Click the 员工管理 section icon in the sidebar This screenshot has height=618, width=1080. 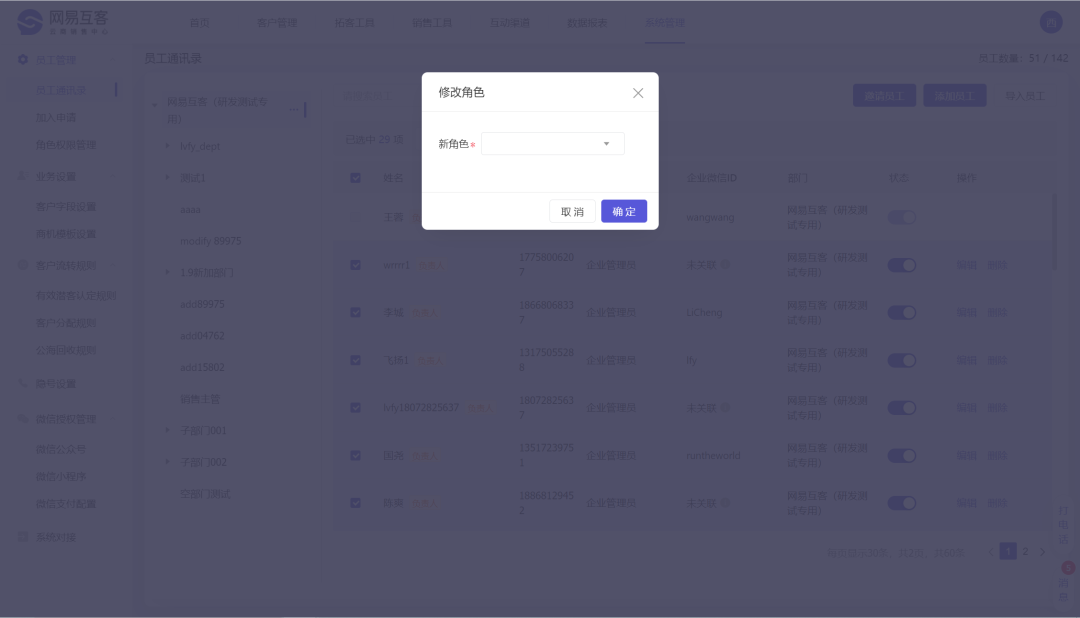click(23, 59)
